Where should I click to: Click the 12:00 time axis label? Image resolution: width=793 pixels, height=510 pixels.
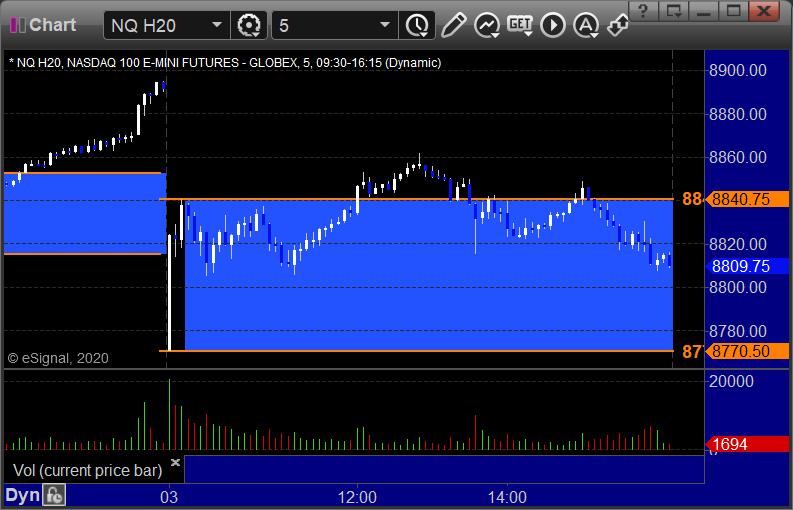tap(357, 497)
